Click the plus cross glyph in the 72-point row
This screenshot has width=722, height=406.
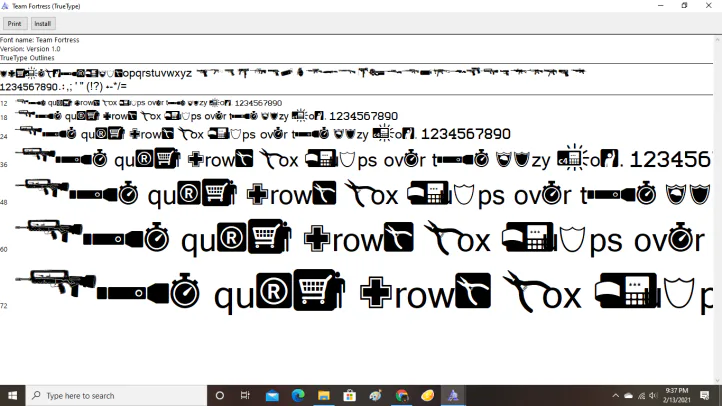(376, 292)
